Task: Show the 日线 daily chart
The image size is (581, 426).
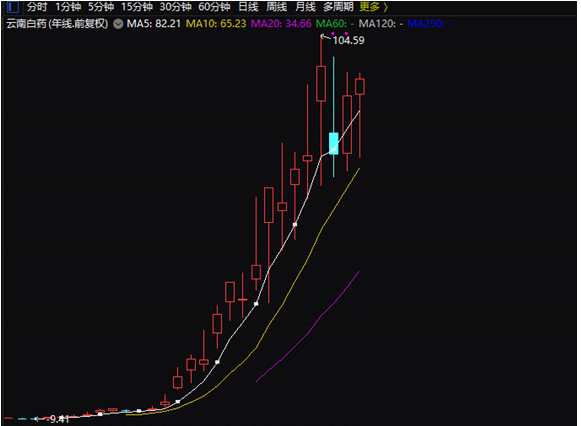Action: 248,7
